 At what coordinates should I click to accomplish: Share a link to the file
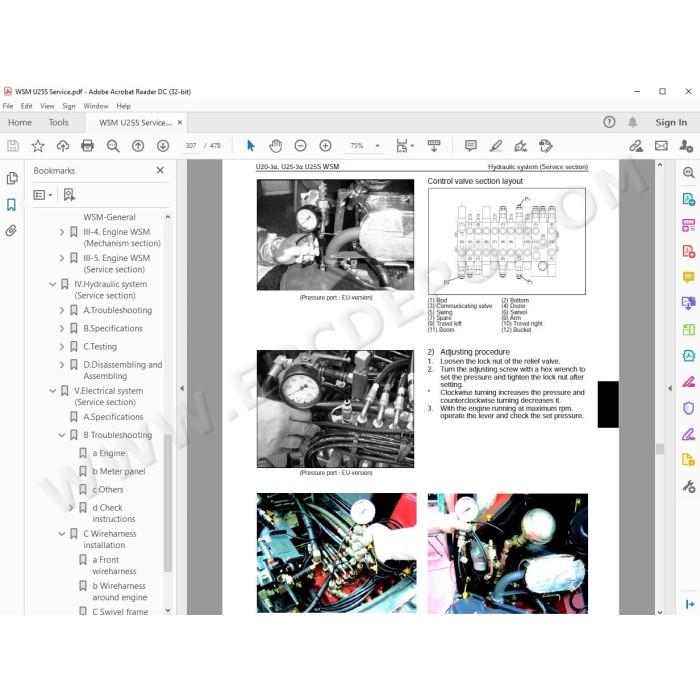pos(636,146)
